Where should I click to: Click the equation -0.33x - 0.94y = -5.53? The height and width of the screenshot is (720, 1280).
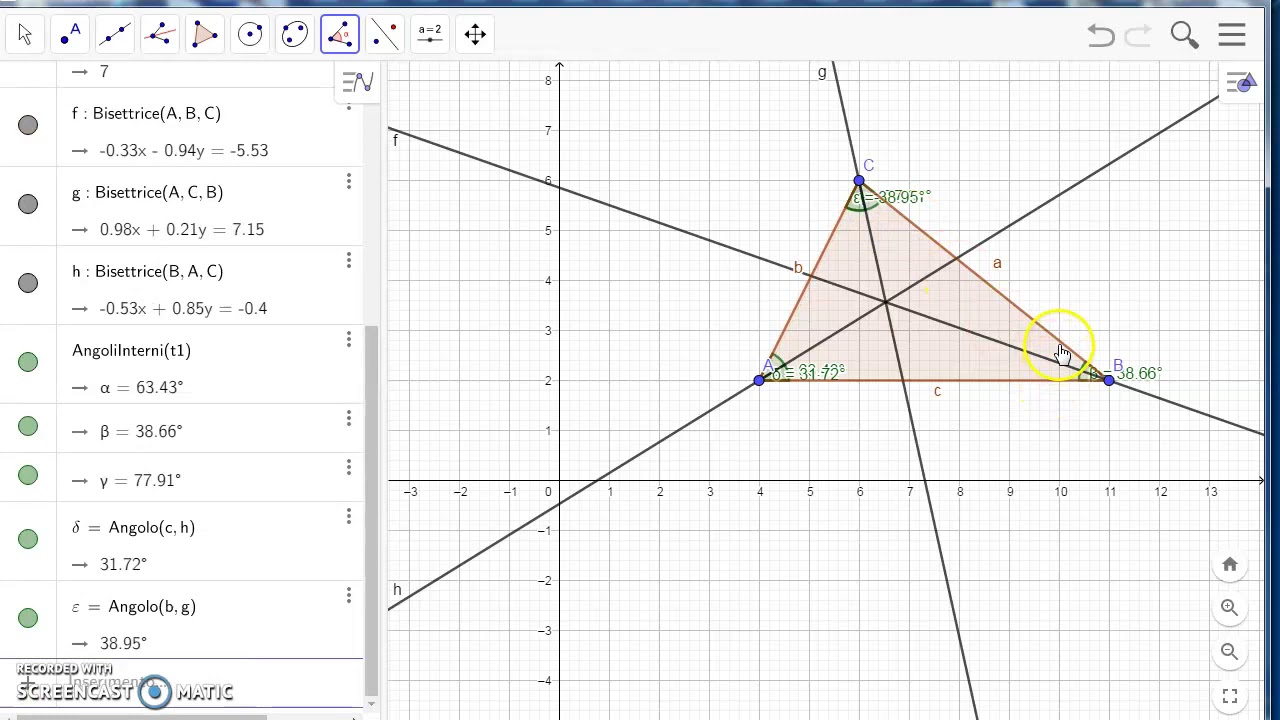pos(184,150)
